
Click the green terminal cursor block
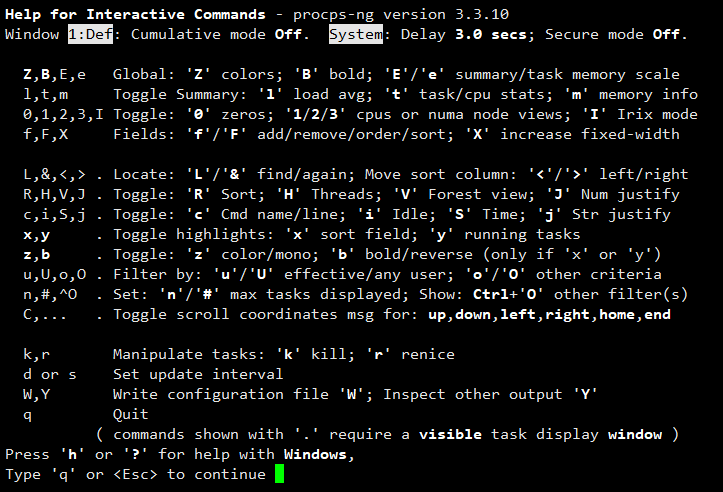[279, 473]
